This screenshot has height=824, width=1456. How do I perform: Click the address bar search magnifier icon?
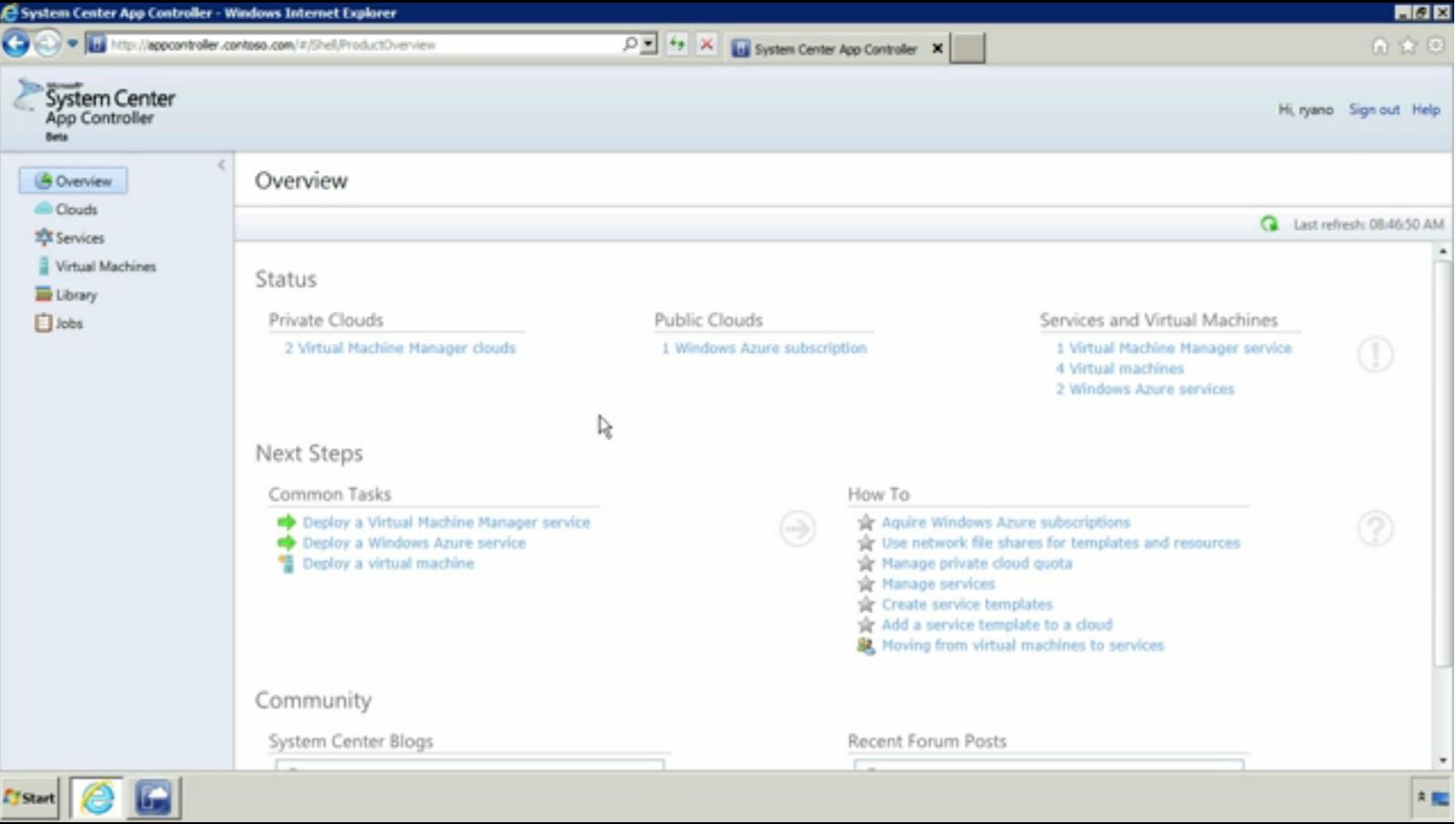click(x=630, y=44)
